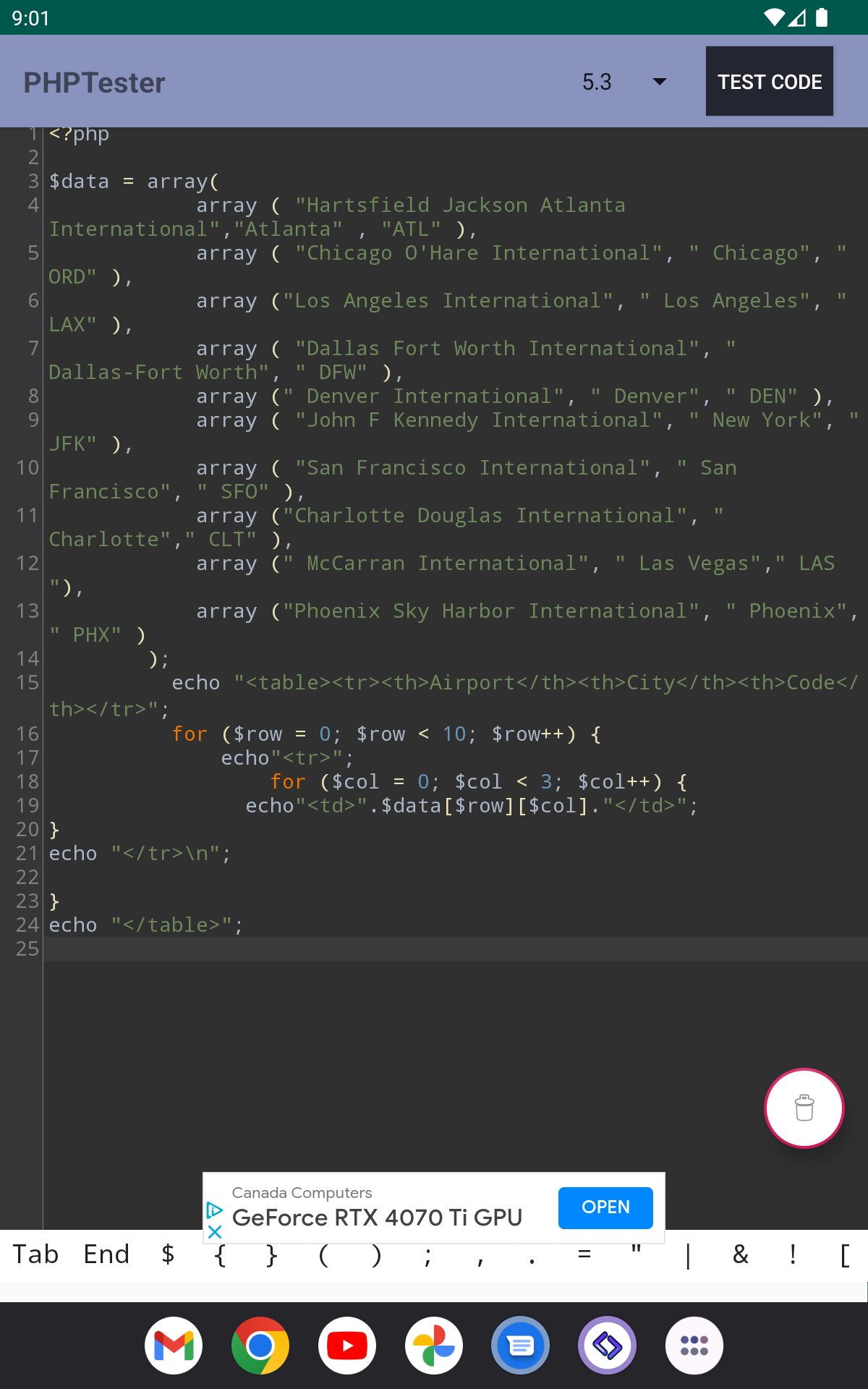Screen dimensions: 868x1389
Task: Insert ampersand from shortcut bar
Action: (x=741, y=1254)
